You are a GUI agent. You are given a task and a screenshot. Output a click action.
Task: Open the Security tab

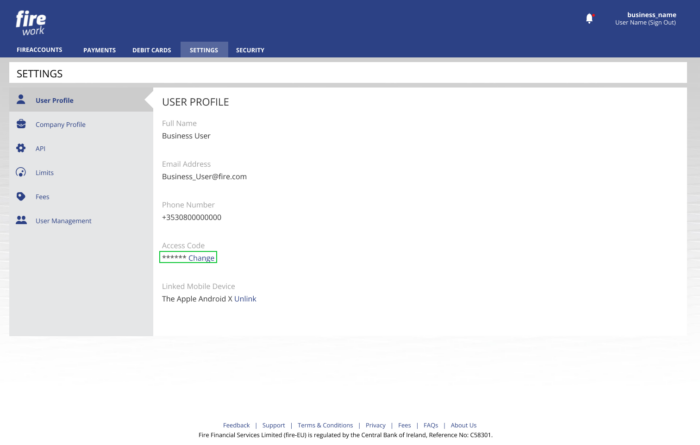click(x=250, y=50)
